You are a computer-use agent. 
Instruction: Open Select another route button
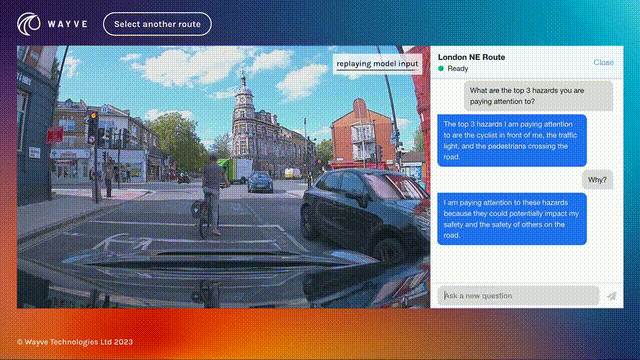(158, 24)
